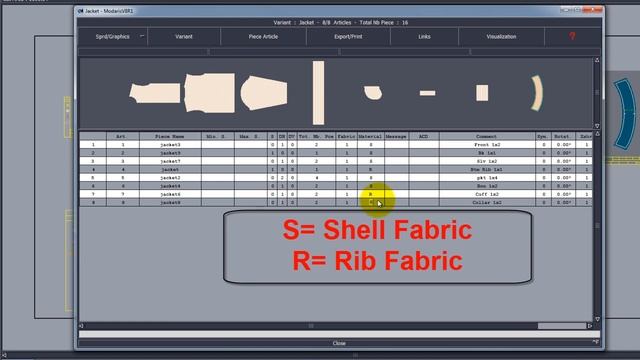The width and height of the screenshot is (640, 360).
Task: Open the red question mark help
Action: (x=572, y=36)
